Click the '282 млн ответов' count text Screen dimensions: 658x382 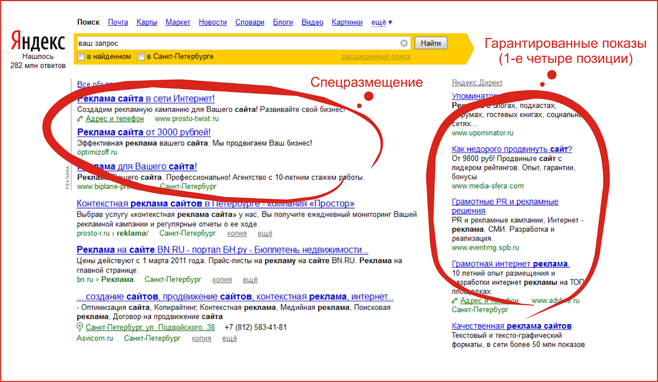click(x=38, y=66)
